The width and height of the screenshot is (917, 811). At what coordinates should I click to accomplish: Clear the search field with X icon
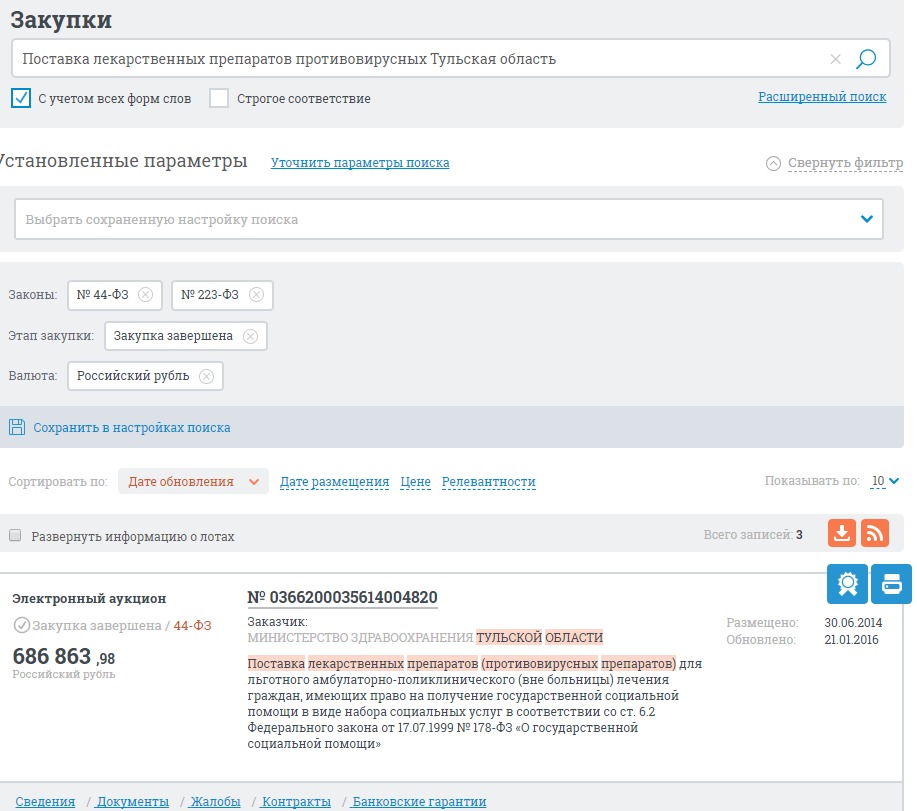pyautogui.click(x=836, y=59)
